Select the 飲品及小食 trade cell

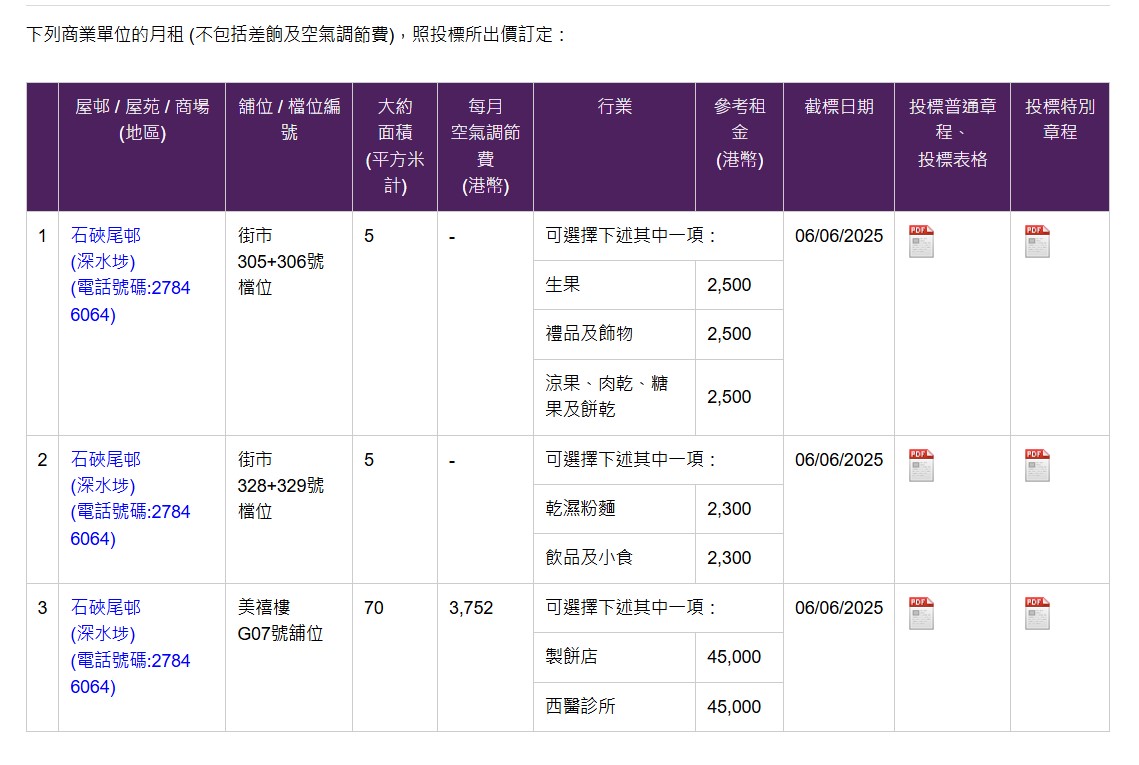click(615, 558)
